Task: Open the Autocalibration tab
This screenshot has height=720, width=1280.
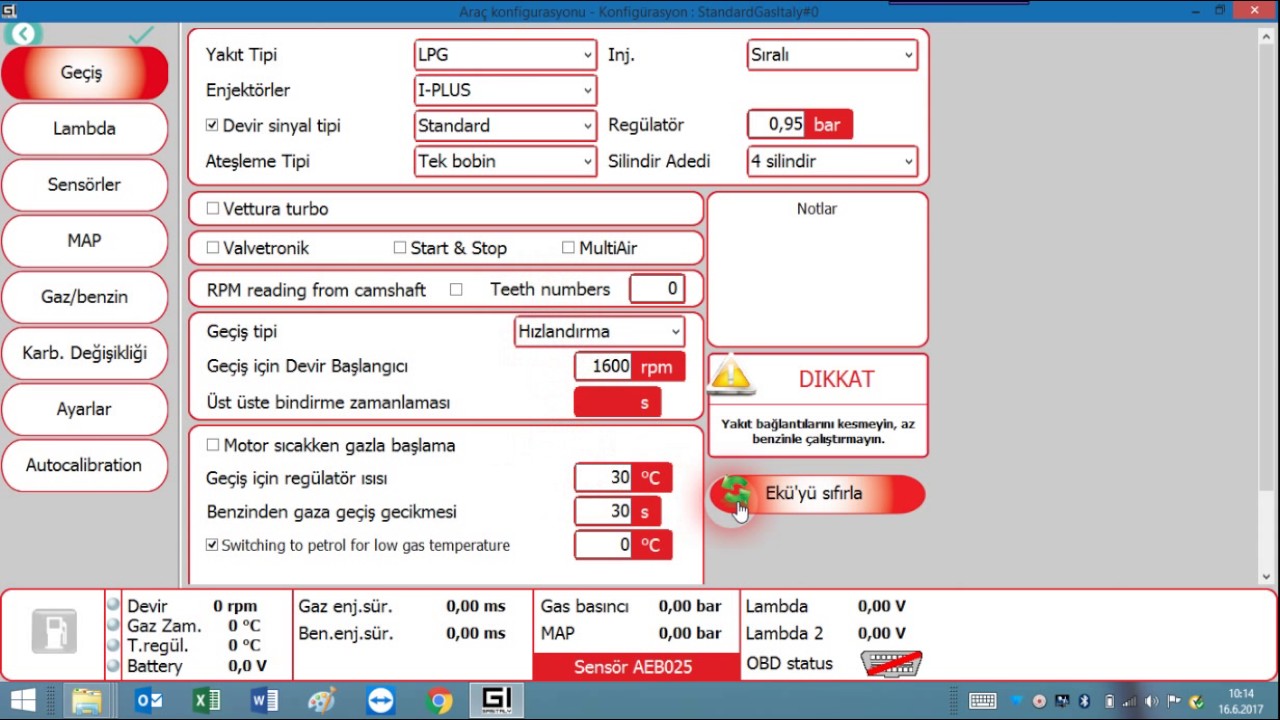Action: pyautogui.click(x=84, y=465)
